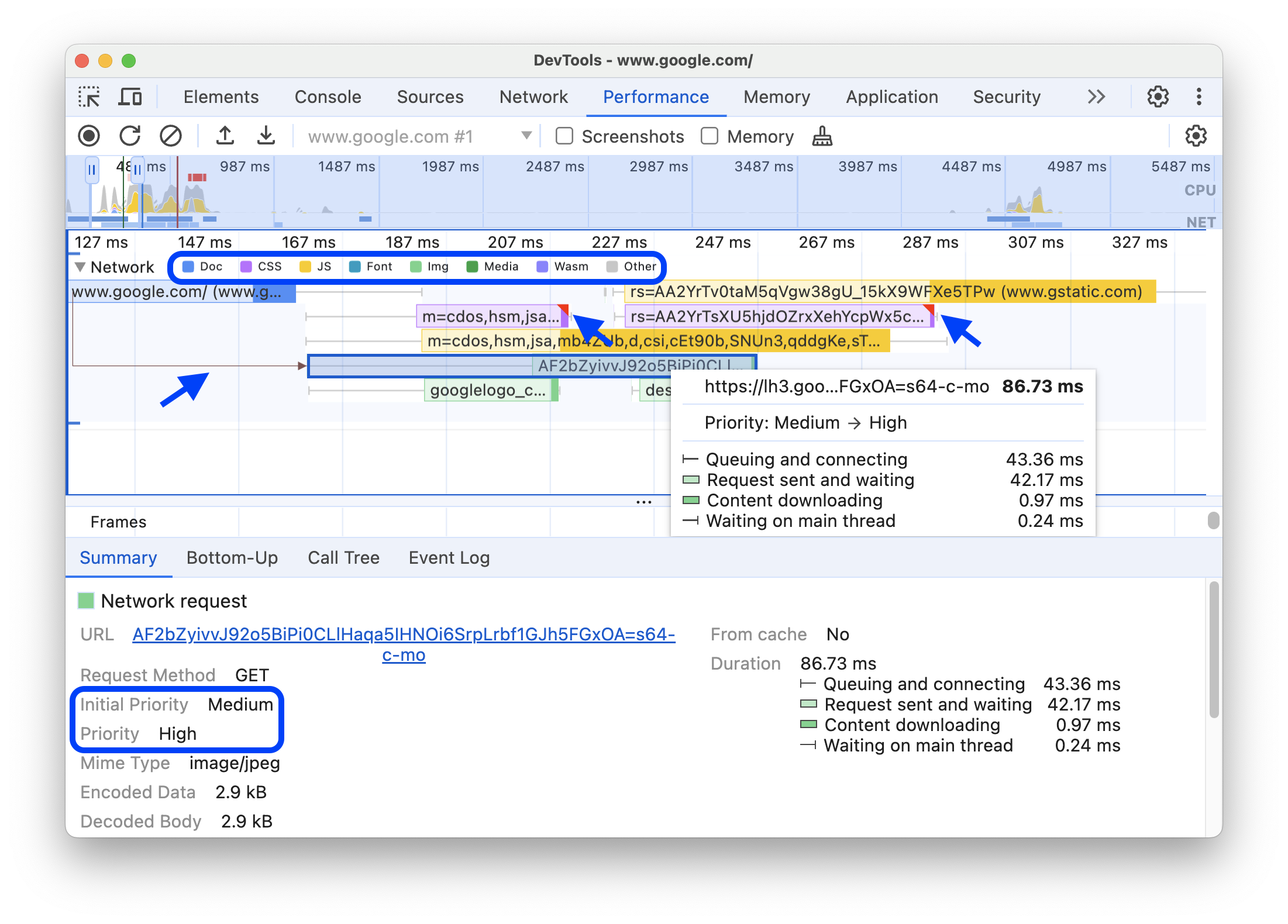1288x924 pixels.
Task: Switch to the Bottom-Up tab
Action: tap(231, 558)
